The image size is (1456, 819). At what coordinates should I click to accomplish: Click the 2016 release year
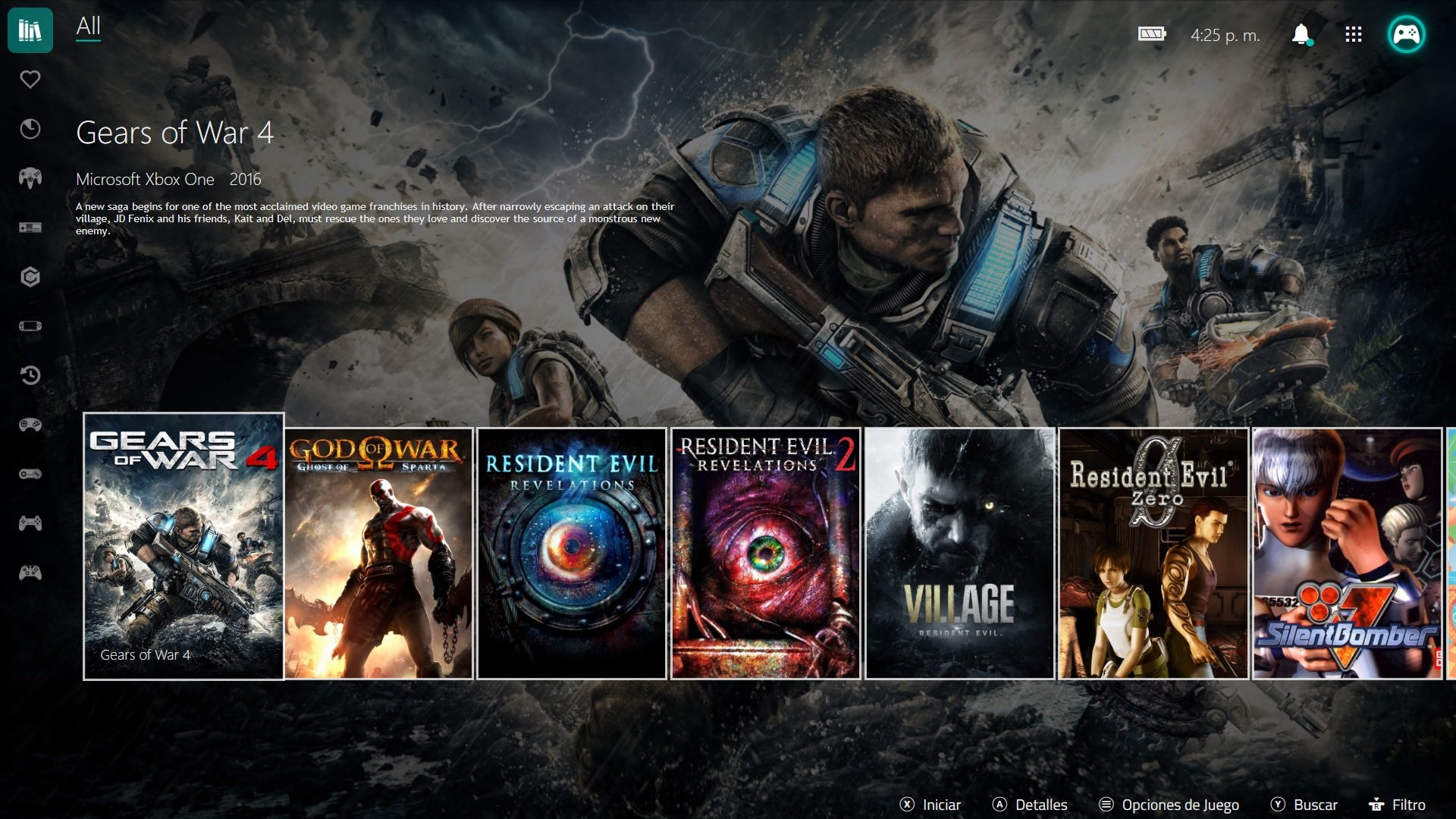[x=245, y=180]
